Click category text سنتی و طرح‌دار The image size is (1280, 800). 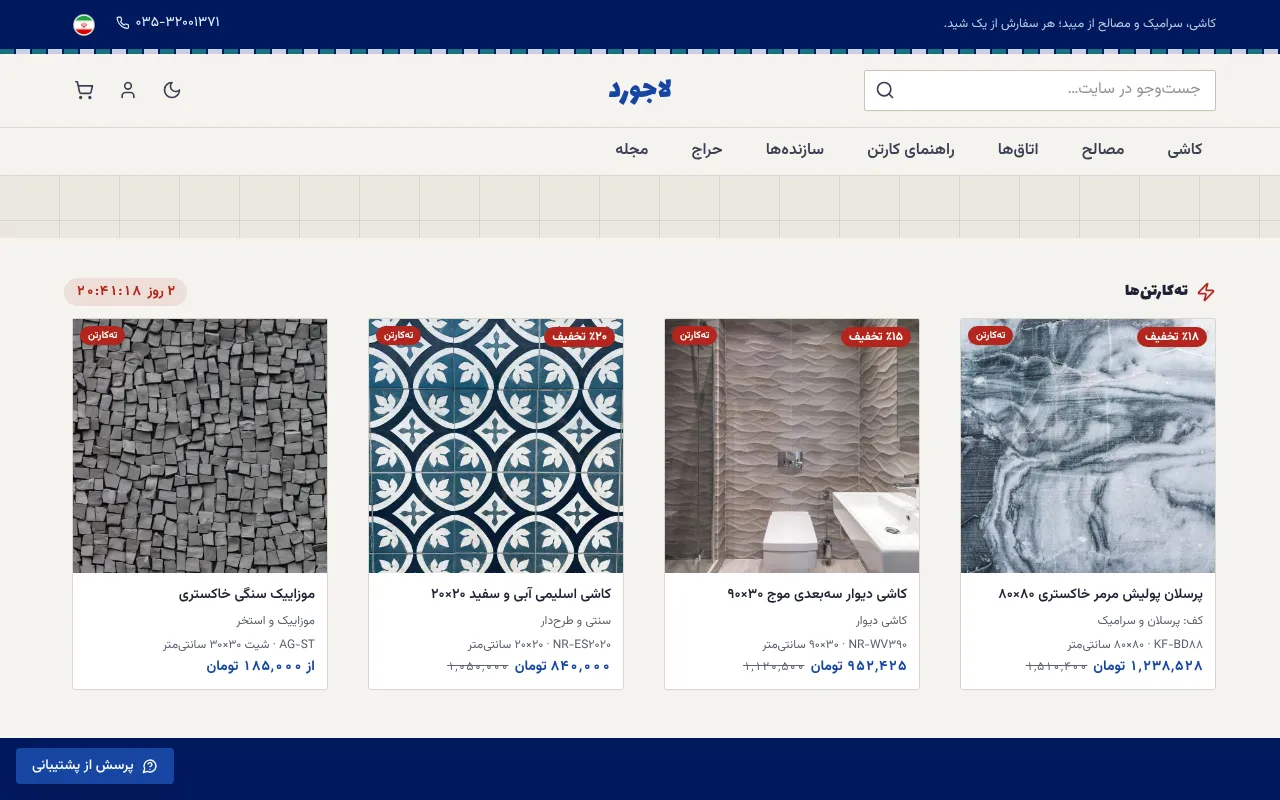[575, 621]
